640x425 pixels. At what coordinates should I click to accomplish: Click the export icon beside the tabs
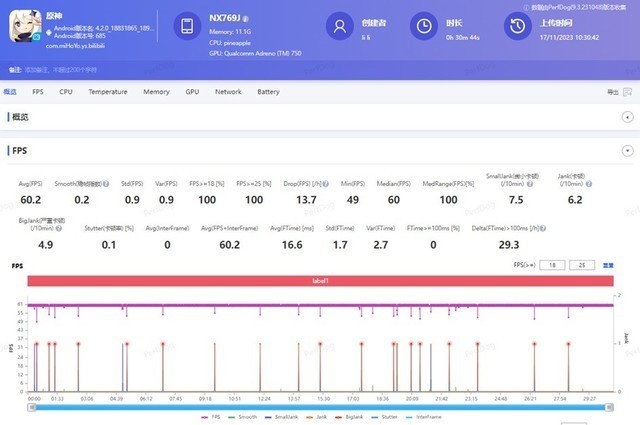(613, 92)
